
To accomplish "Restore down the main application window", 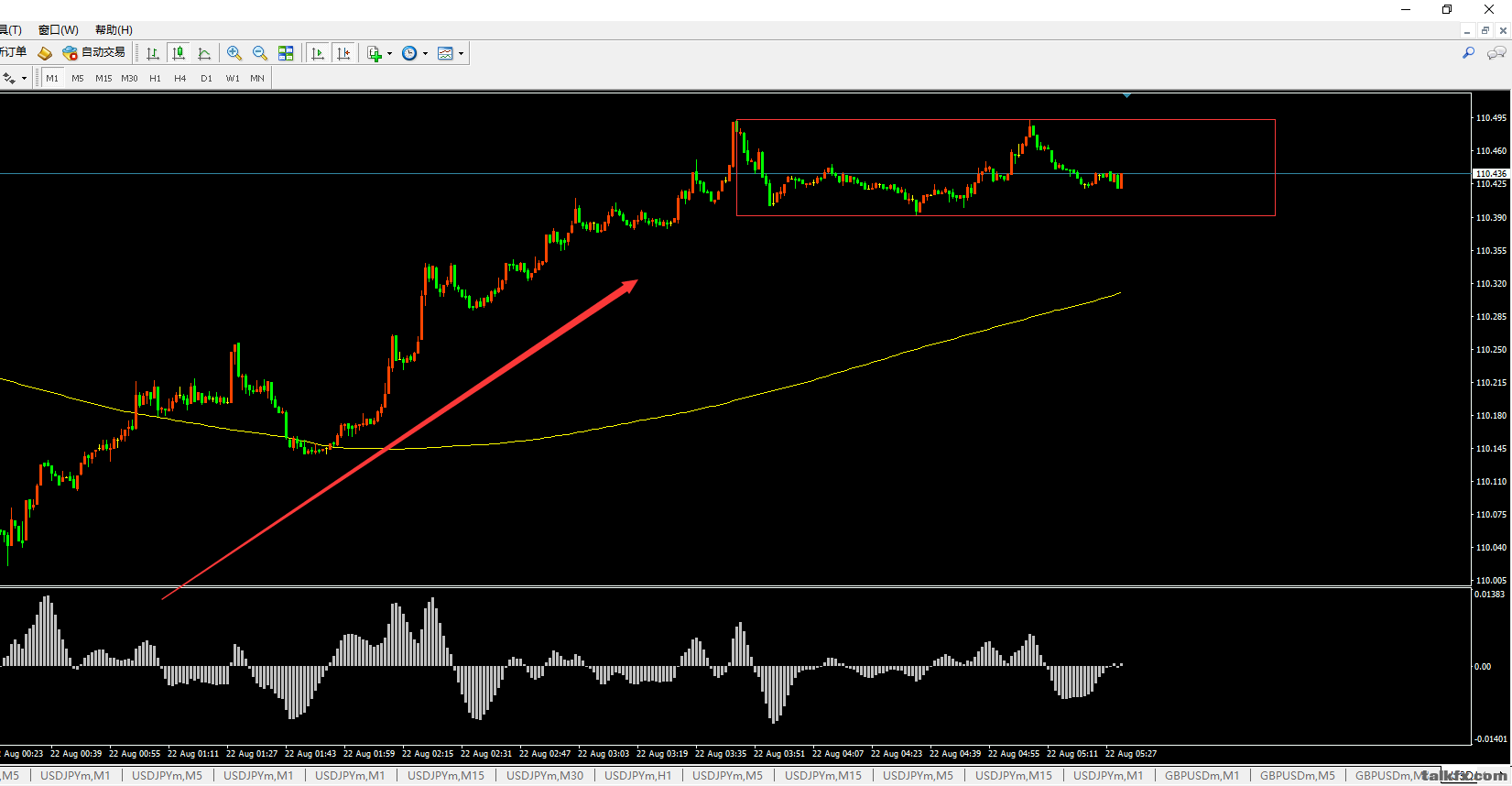I will click(x=1447, y=9).
